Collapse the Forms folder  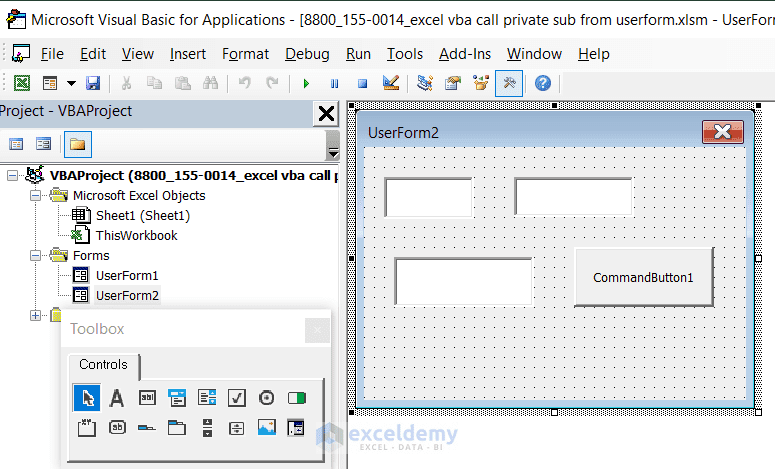tap(35, 256)
